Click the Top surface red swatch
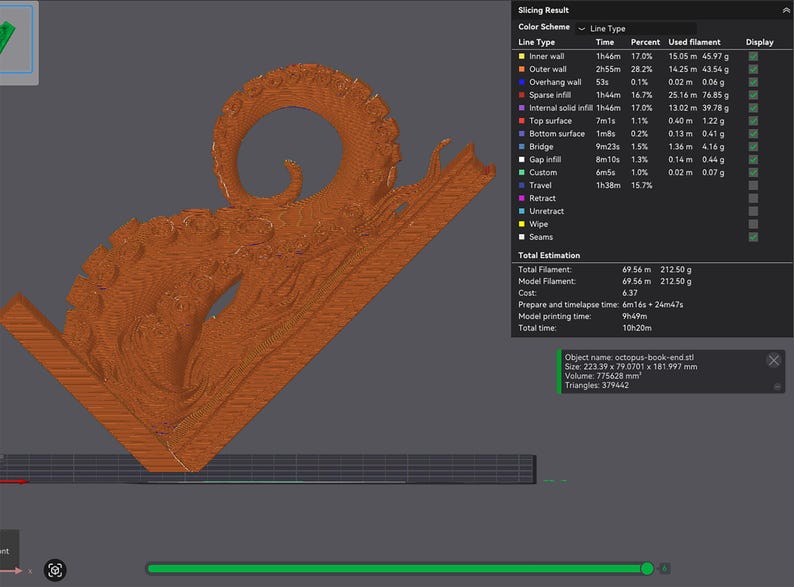This screenshot has height=587, width=794. point(522,121)
